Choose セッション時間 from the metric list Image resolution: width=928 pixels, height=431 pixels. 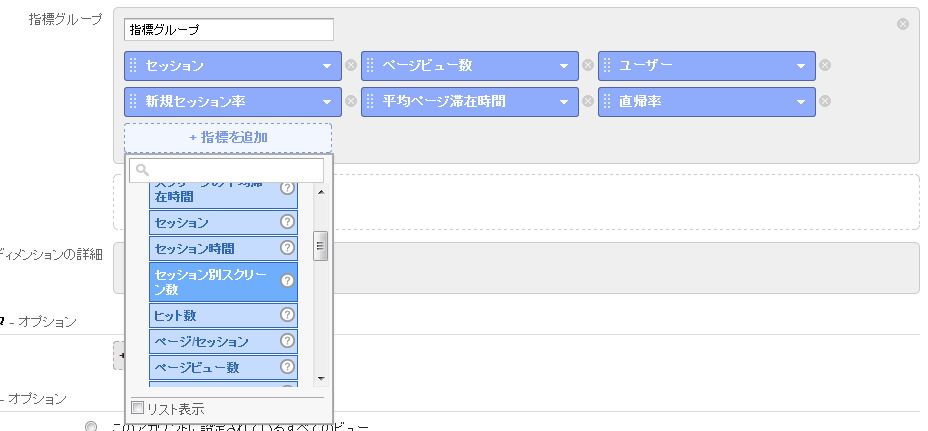click(x=223, y=249)
